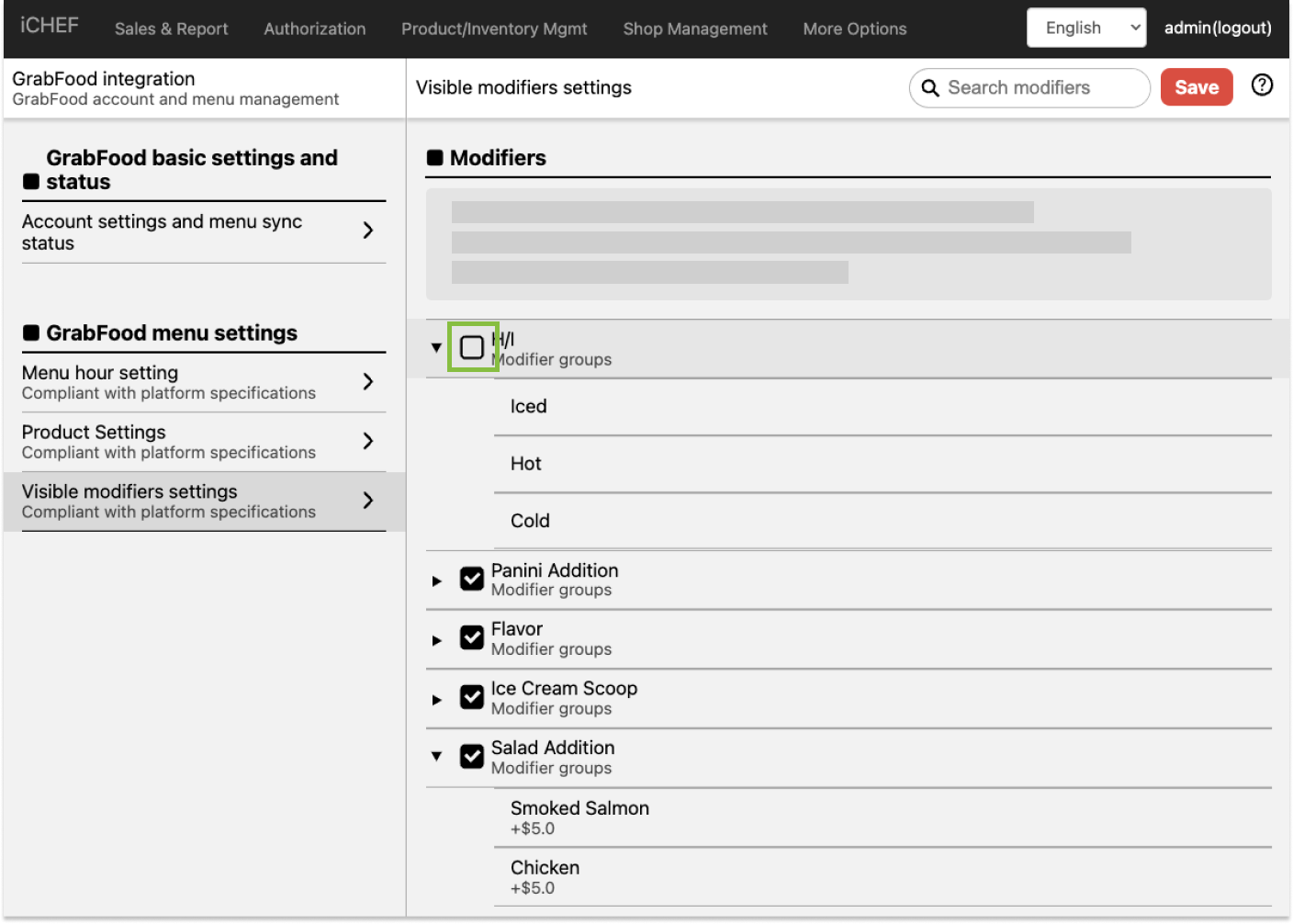Expand the Ice Cream Scoop group
Image resolution: width=1293 pixels, height=924 pixels.
(x=436, y=699)
